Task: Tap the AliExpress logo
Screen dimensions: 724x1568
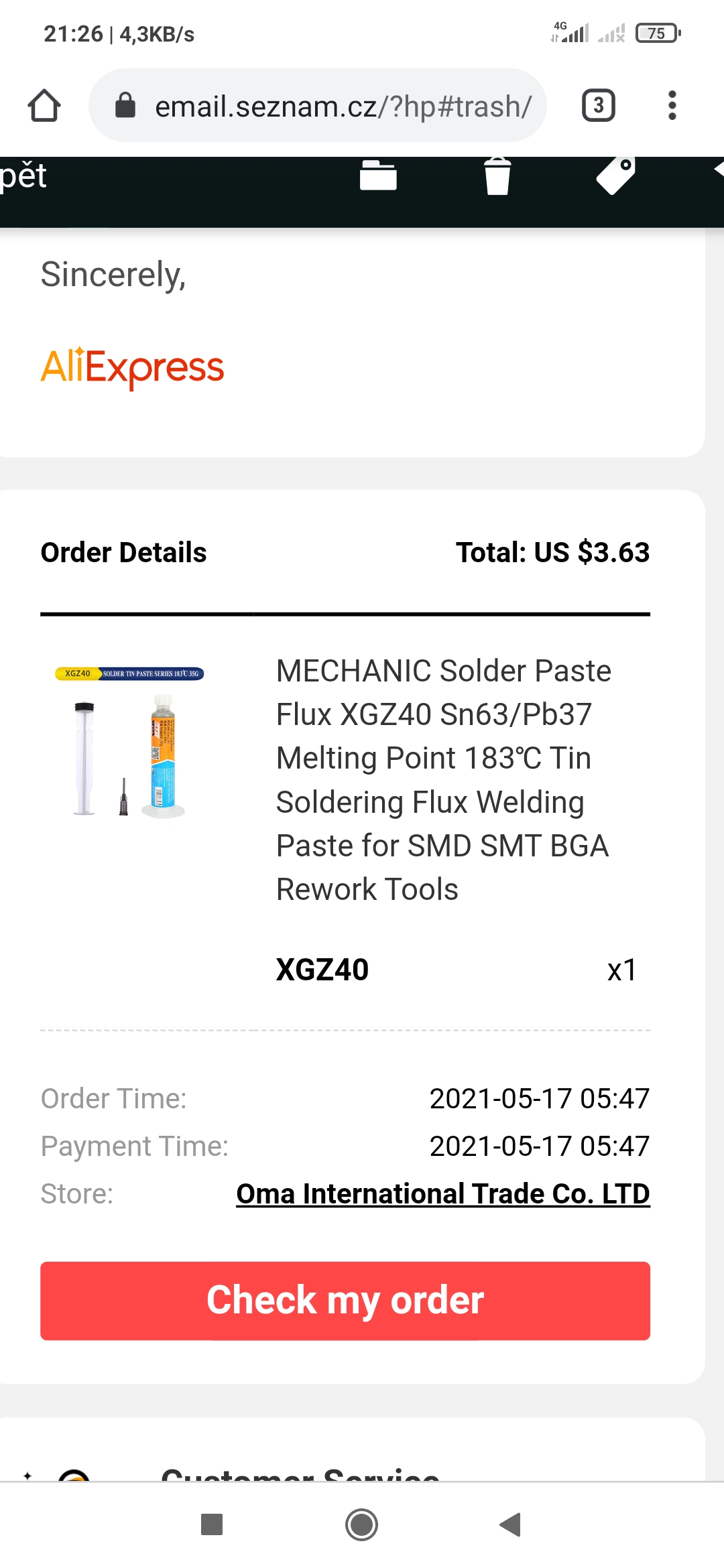Action: point(133,367)
